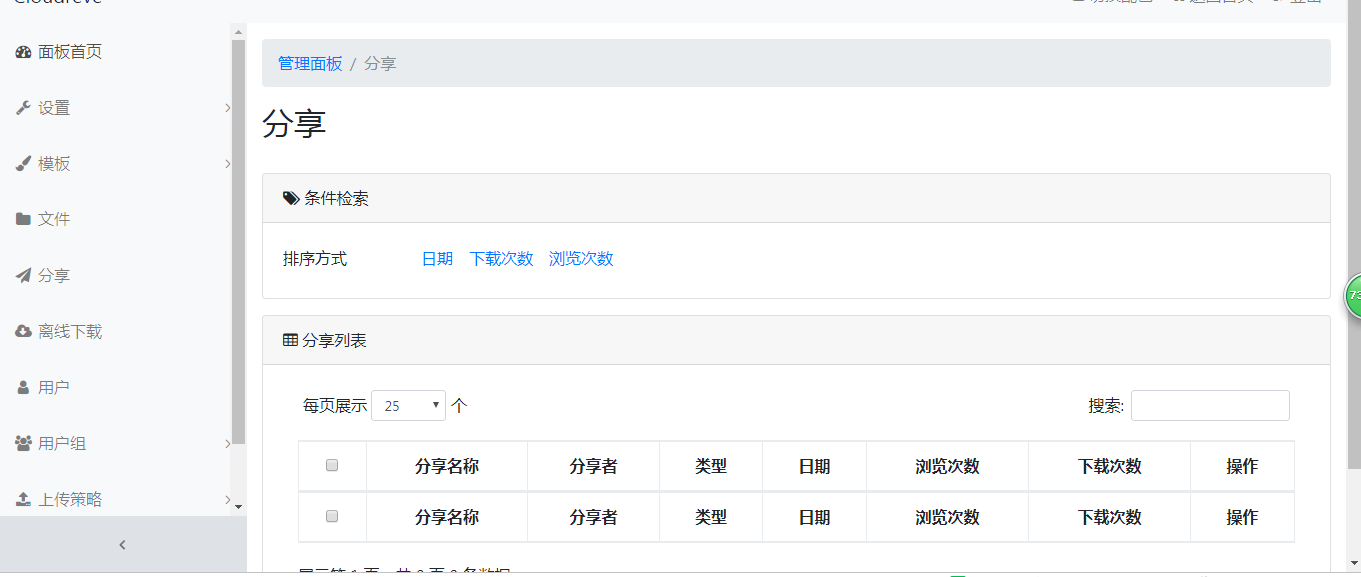Open the per-page count dropdown showing 25

coord(408,405)
